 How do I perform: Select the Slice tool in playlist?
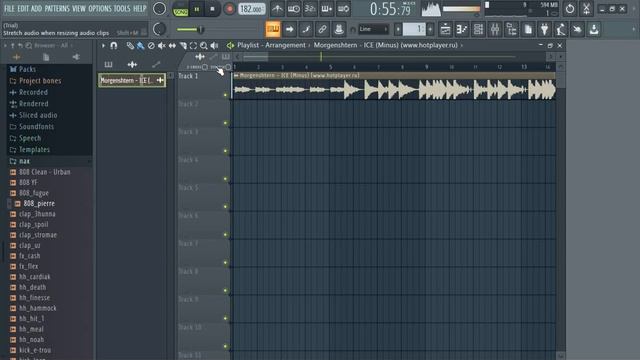pyautogui.click(x=183, y=45)
